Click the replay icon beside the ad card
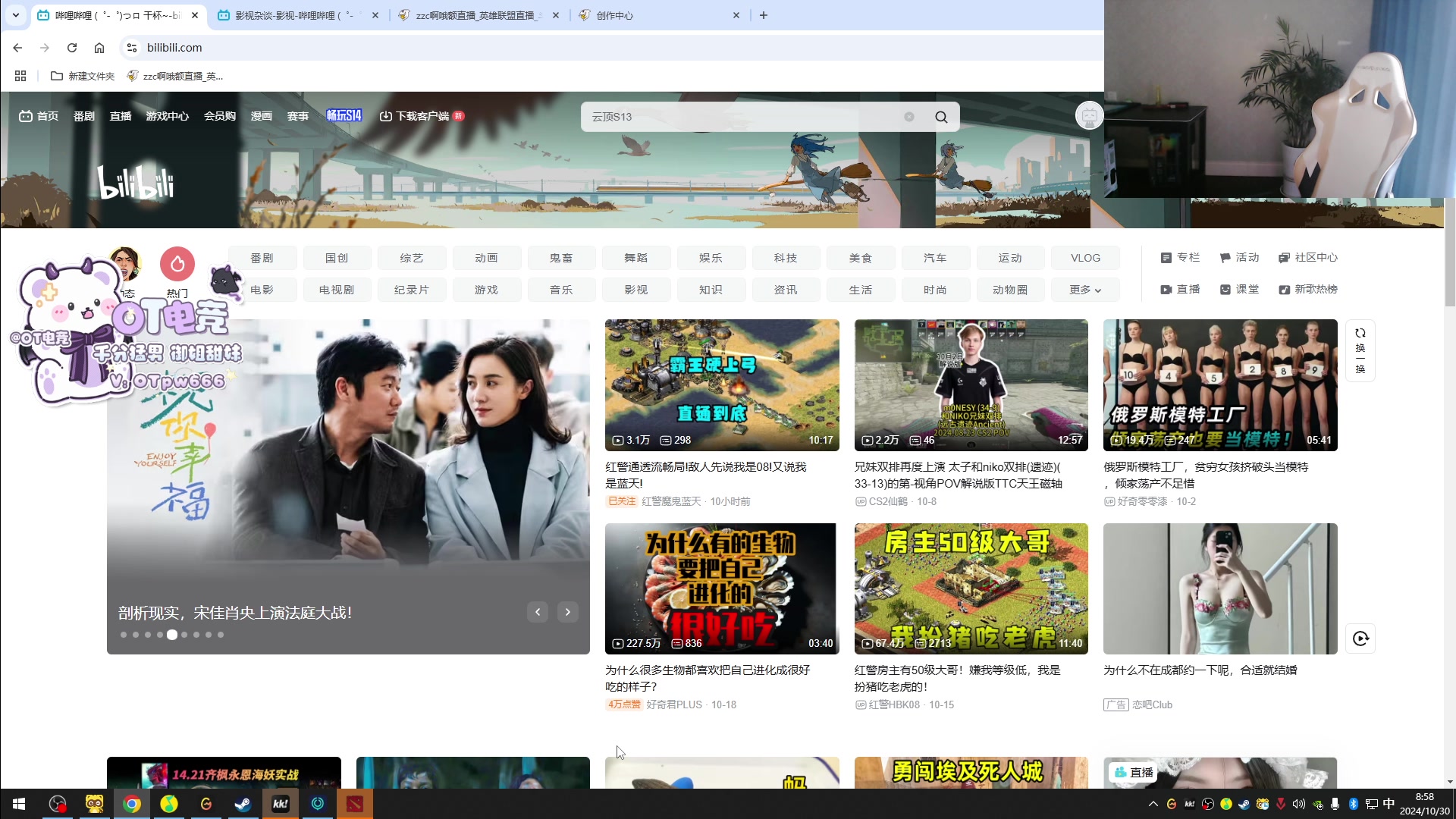This screenshot has height=819, width=1456. [1360, 639]
